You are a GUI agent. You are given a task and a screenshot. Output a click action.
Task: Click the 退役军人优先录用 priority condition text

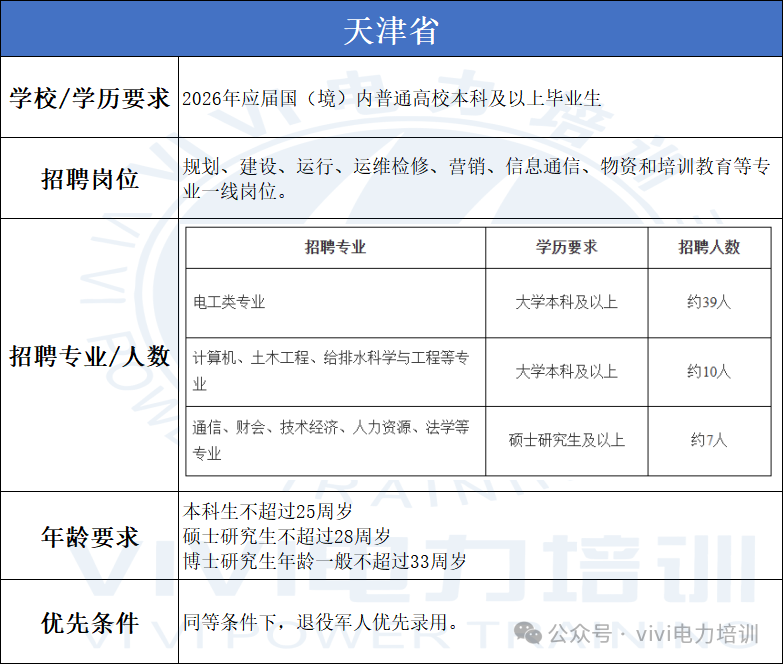point(321,622)
